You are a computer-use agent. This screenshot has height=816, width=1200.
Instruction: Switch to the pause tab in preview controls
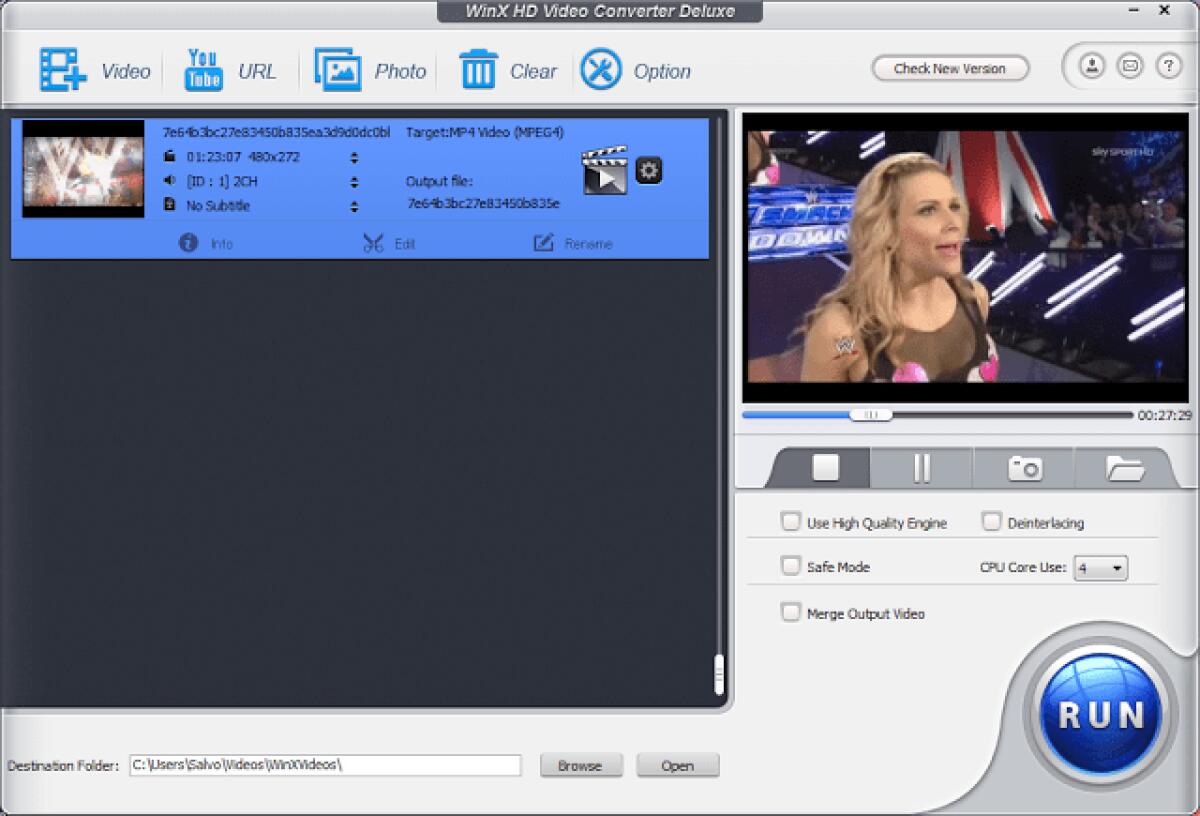tap(920, 466)
